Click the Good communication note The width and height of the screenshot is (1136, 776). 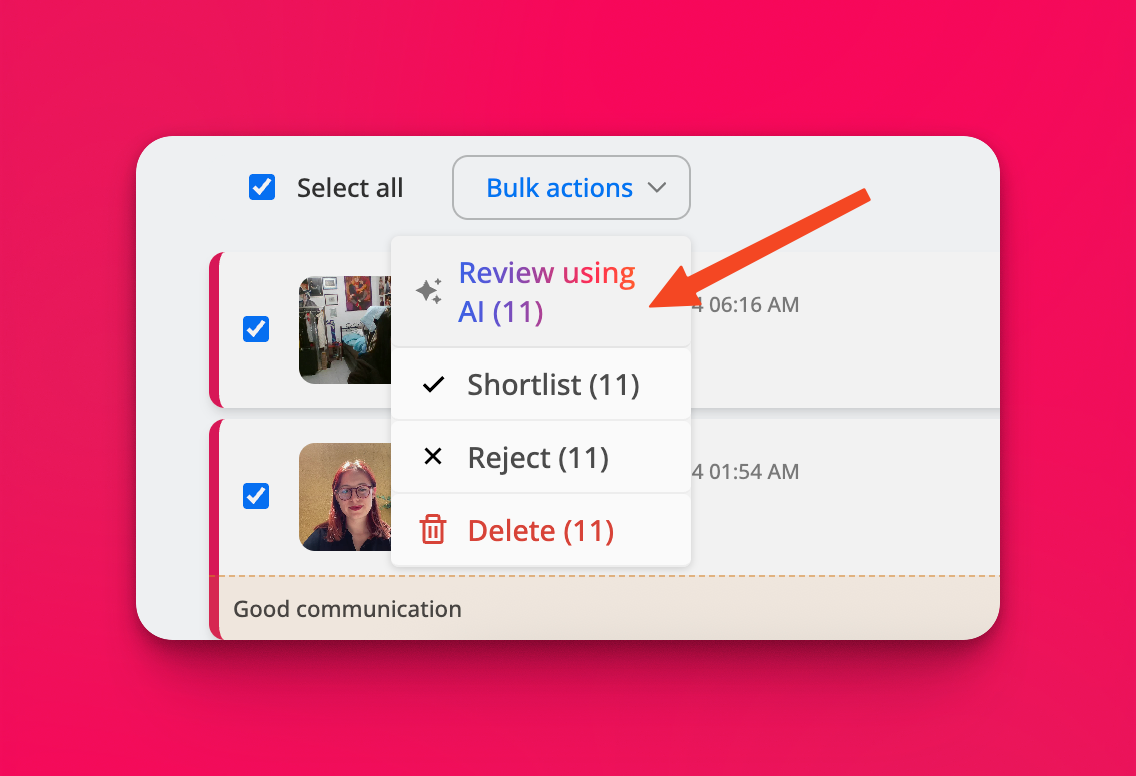(x=348, y=609)
